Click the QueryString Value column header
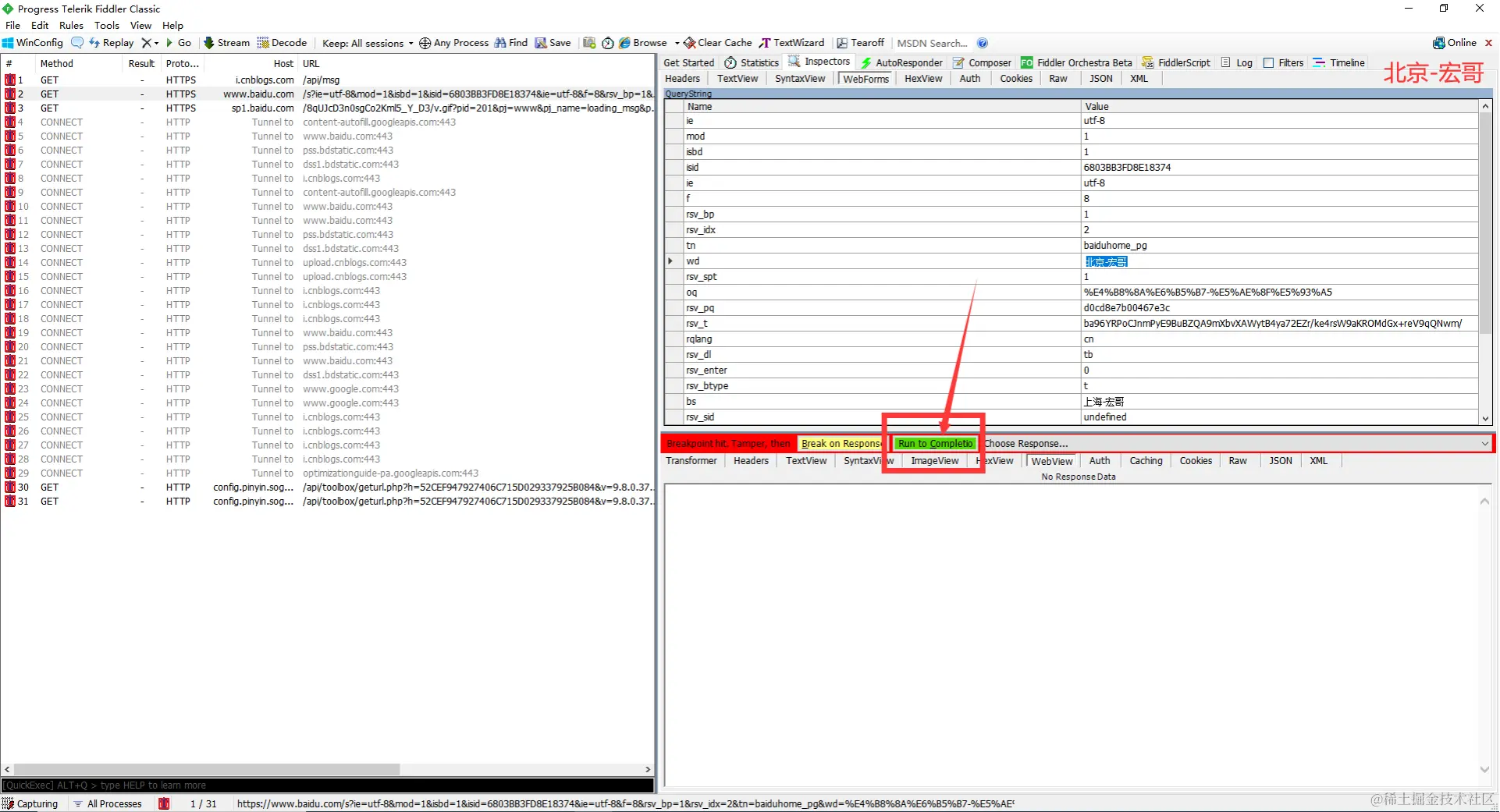 pyautogui.click(x=1279, y=106)
